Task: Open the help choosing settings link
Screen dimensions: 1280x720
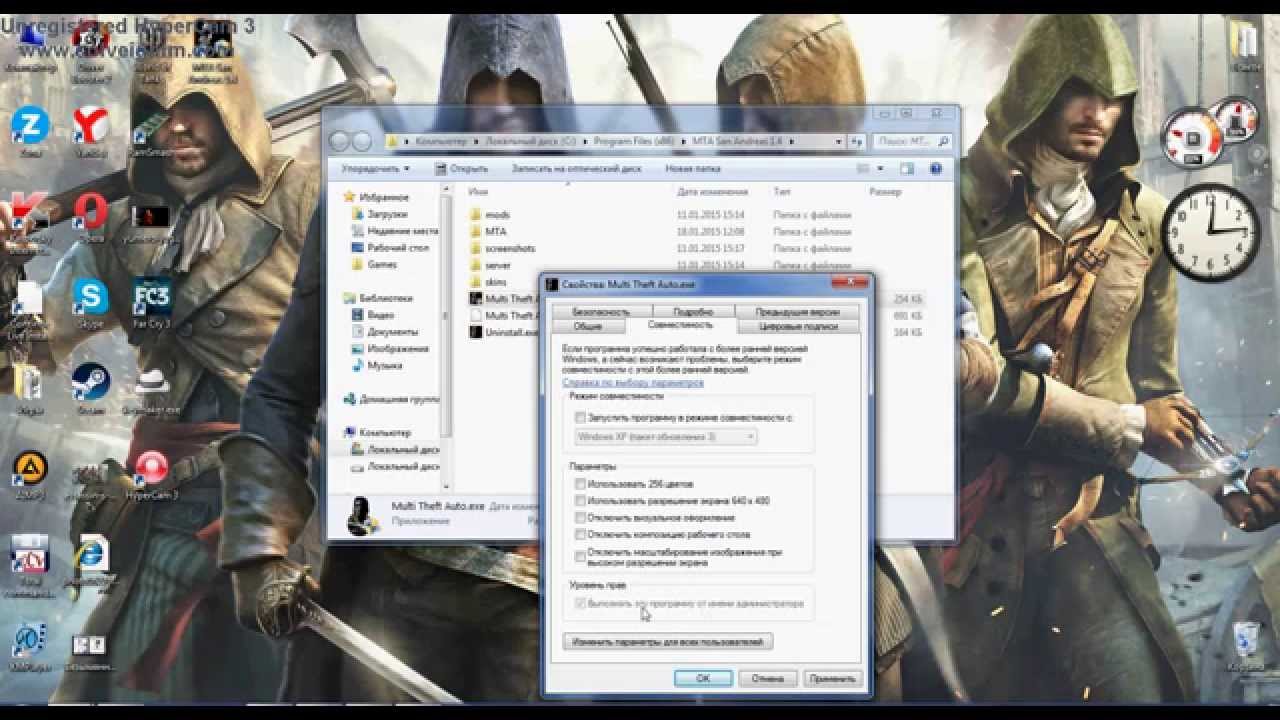Action: pos(633,382)
